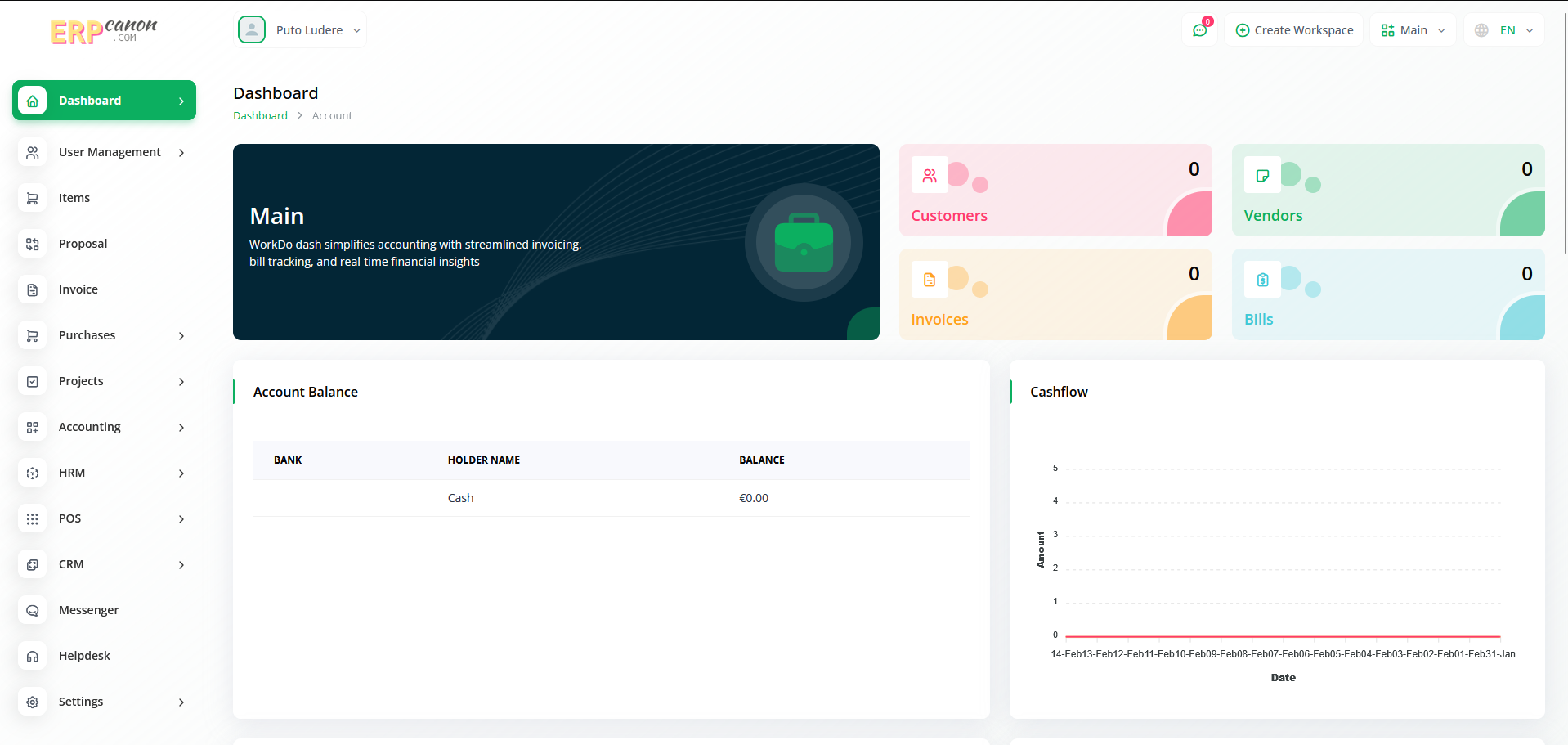Screen dimensions: 1568x745
Task: Open Items in the sidebar
Action: [x=104, y=198]
